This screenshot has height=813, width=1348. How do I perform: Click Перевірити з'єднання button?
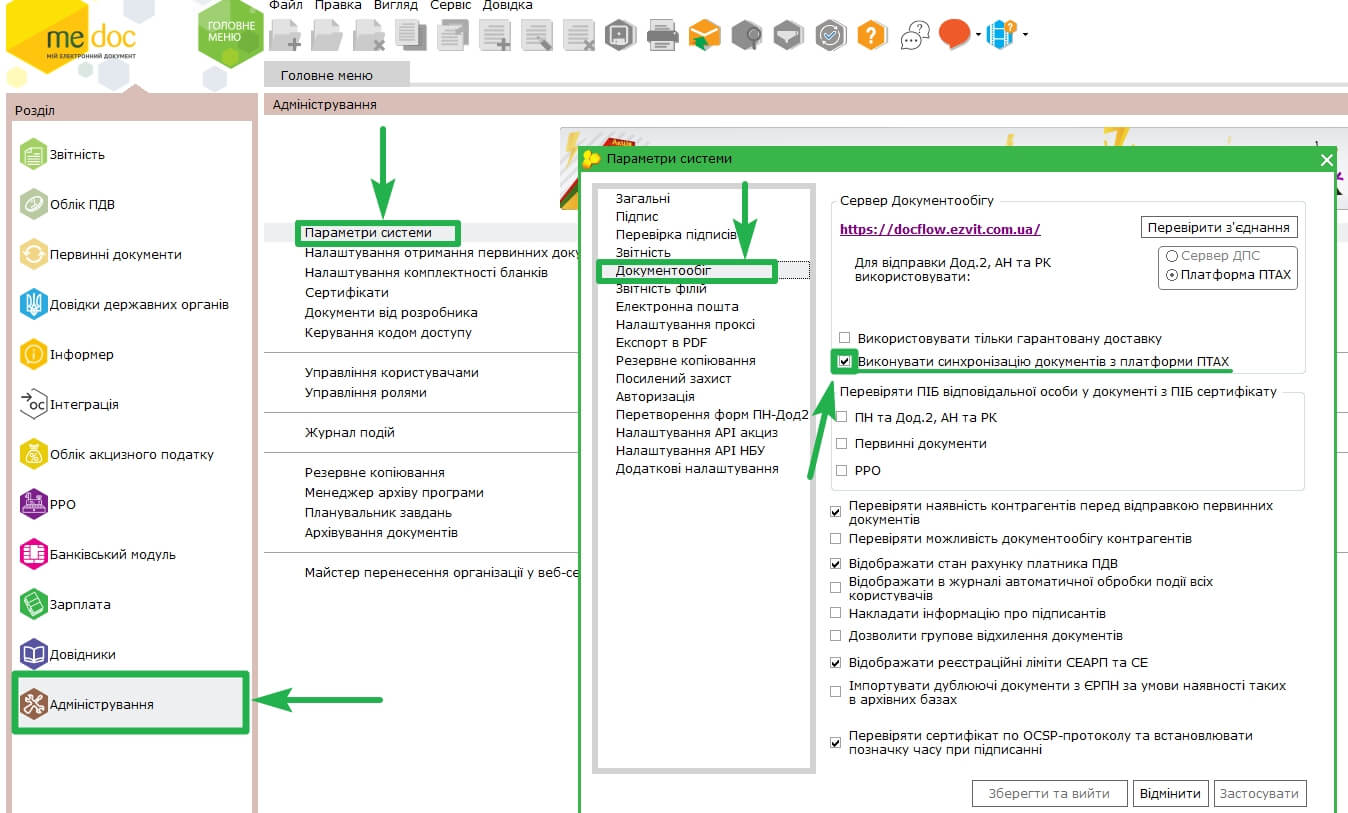(1220, 227)
